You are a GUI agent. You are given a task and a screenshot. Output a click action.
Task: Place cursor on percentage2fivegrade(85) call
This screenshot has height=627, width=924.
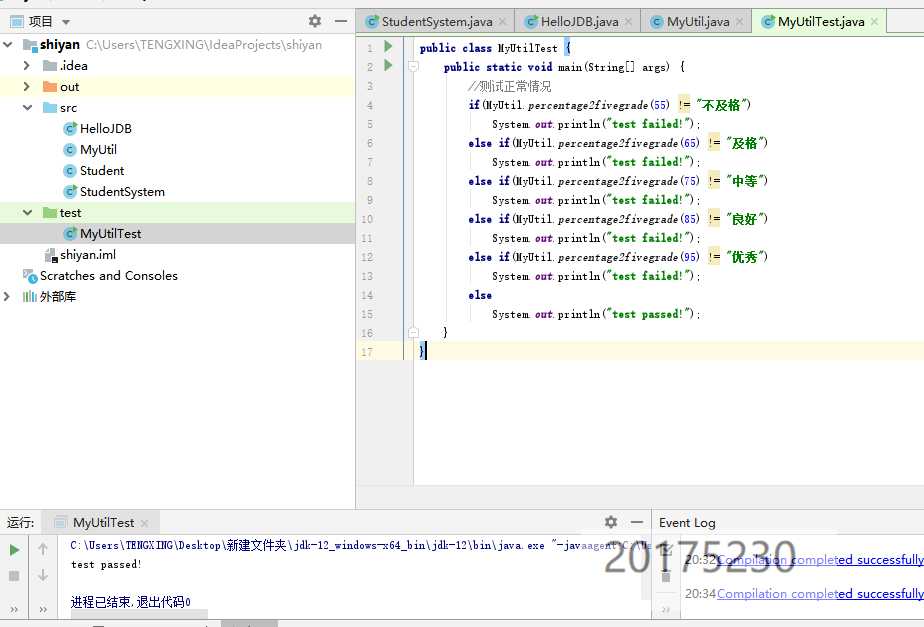point(629,219)
